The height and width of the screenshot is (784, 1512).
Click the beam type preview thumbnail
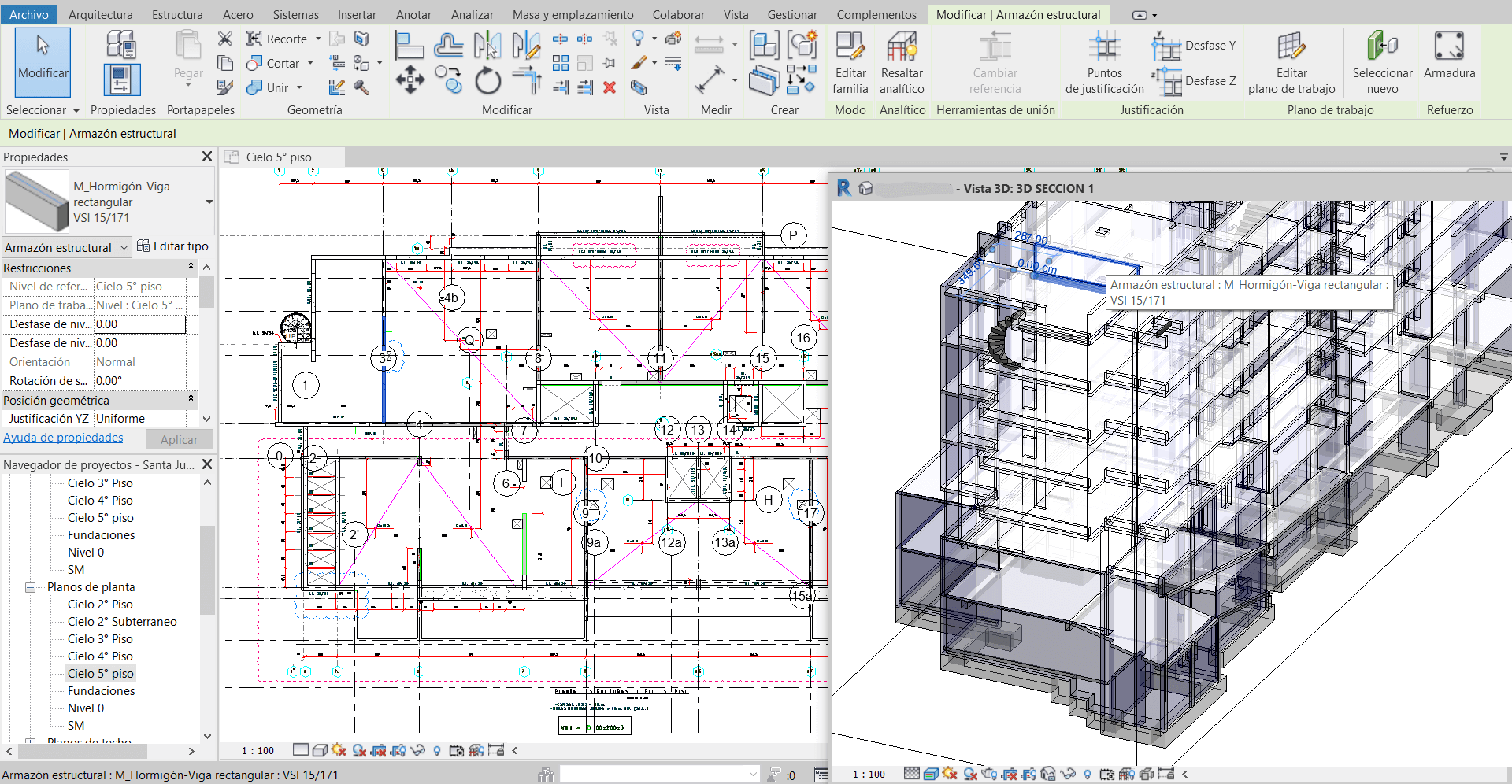coord(37,202)
